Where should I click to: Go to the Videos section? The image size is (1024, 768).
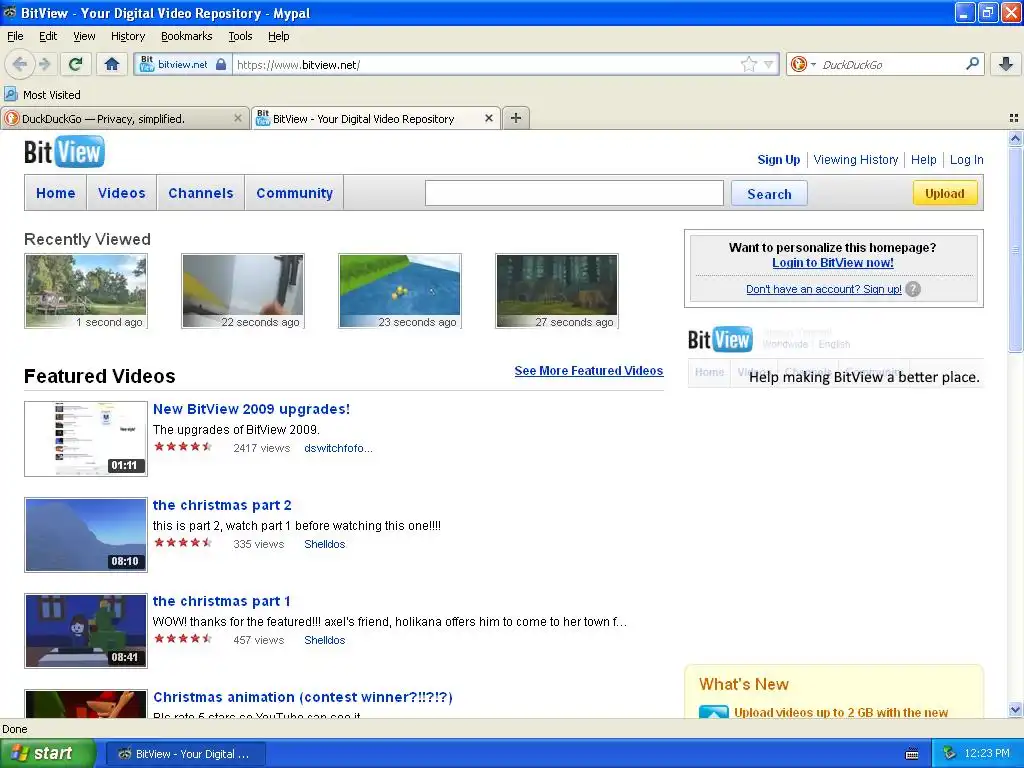tap(121, 193)
